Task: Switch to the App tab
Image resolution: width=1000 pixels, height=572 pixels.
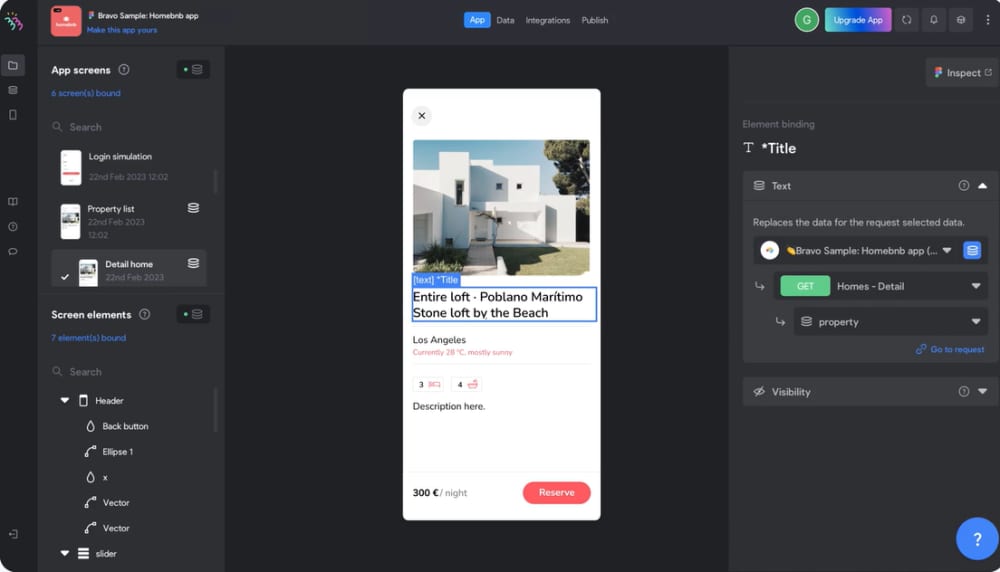Action: point(477,20)
